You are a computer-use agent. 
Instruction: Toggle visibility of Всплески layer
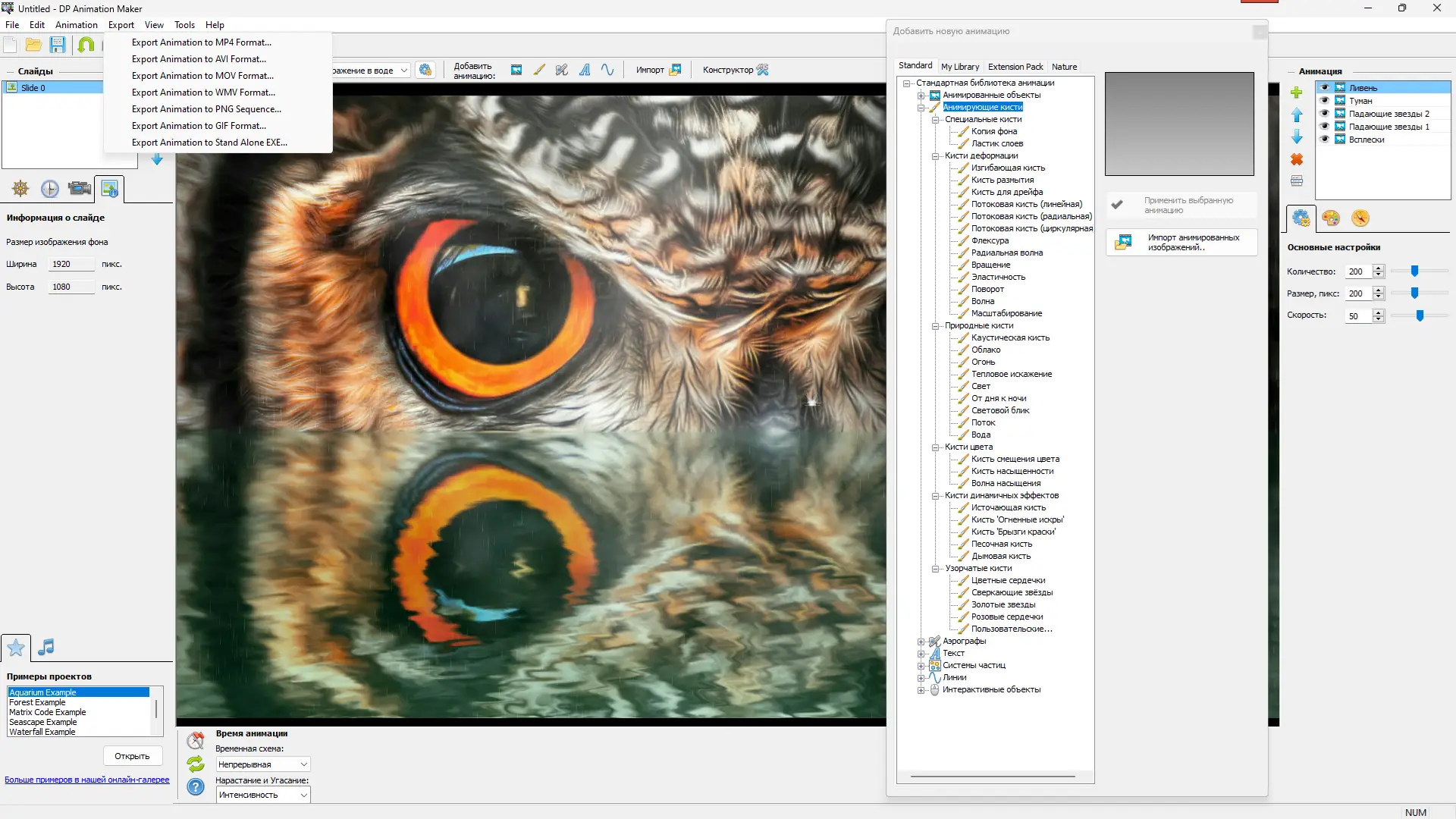1326,140
